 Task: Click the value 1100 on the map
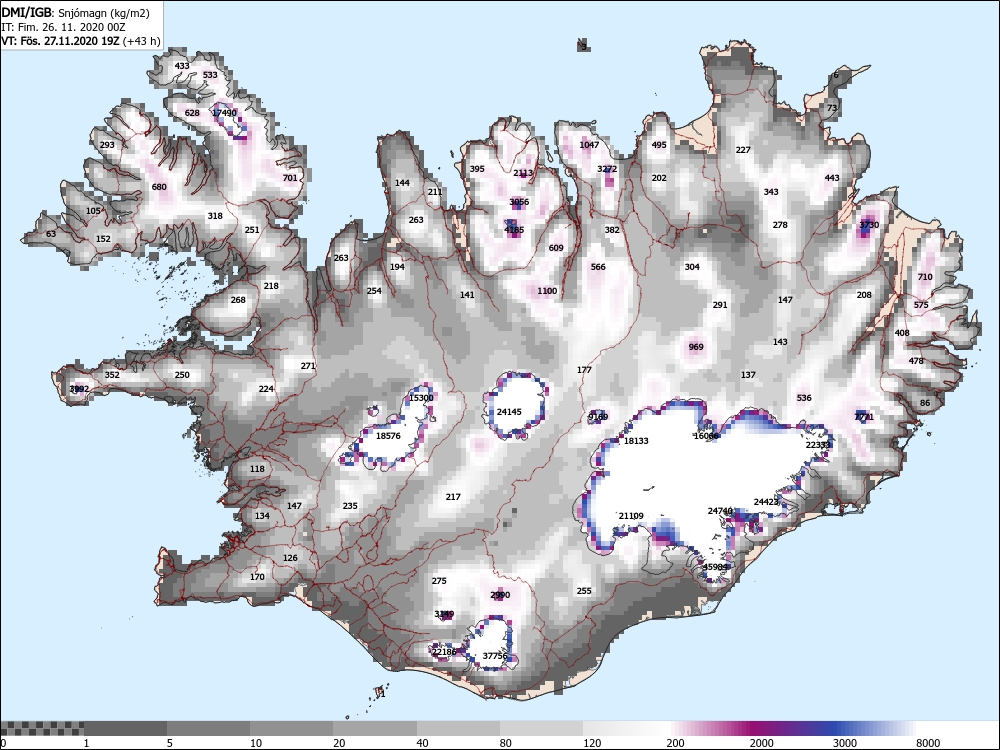point(547,291)
